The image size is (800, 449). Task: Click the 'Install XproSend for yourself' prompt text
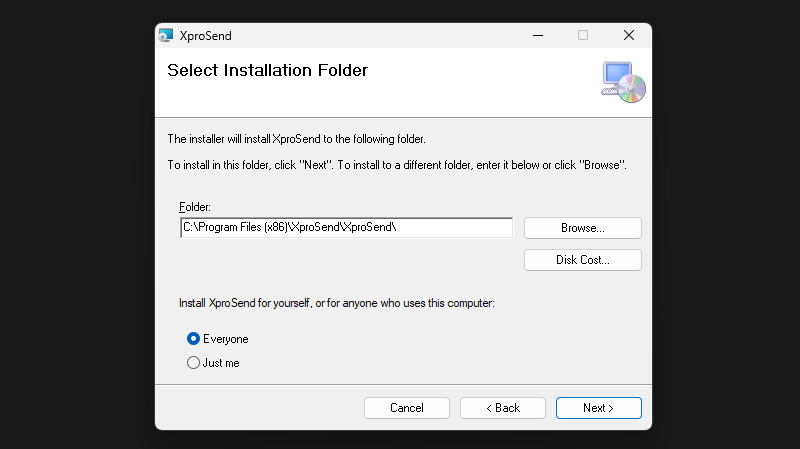pyautogui.click(x=336, y=302)
